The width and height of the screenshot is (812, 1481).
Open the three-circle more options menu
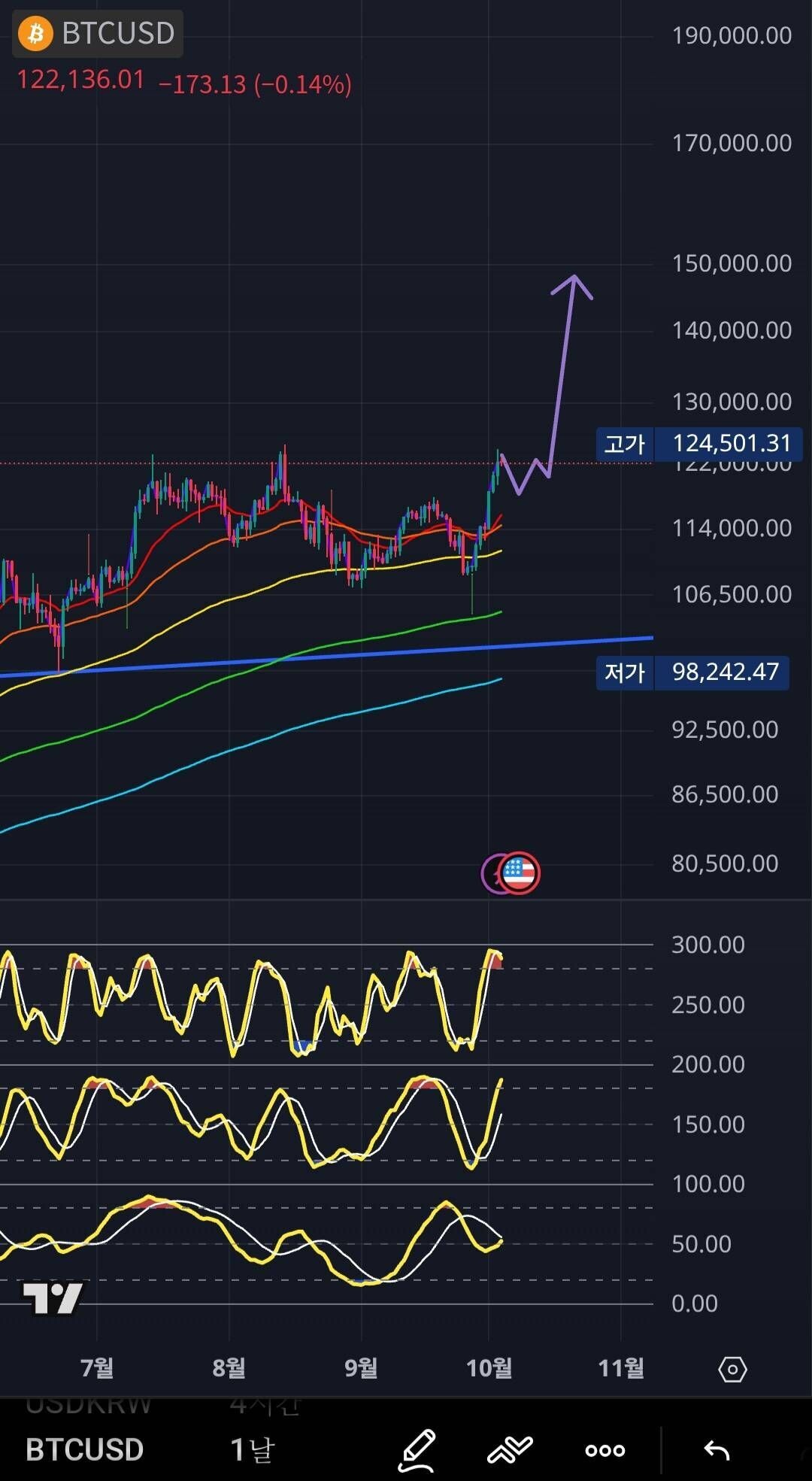pos(604,1450)
